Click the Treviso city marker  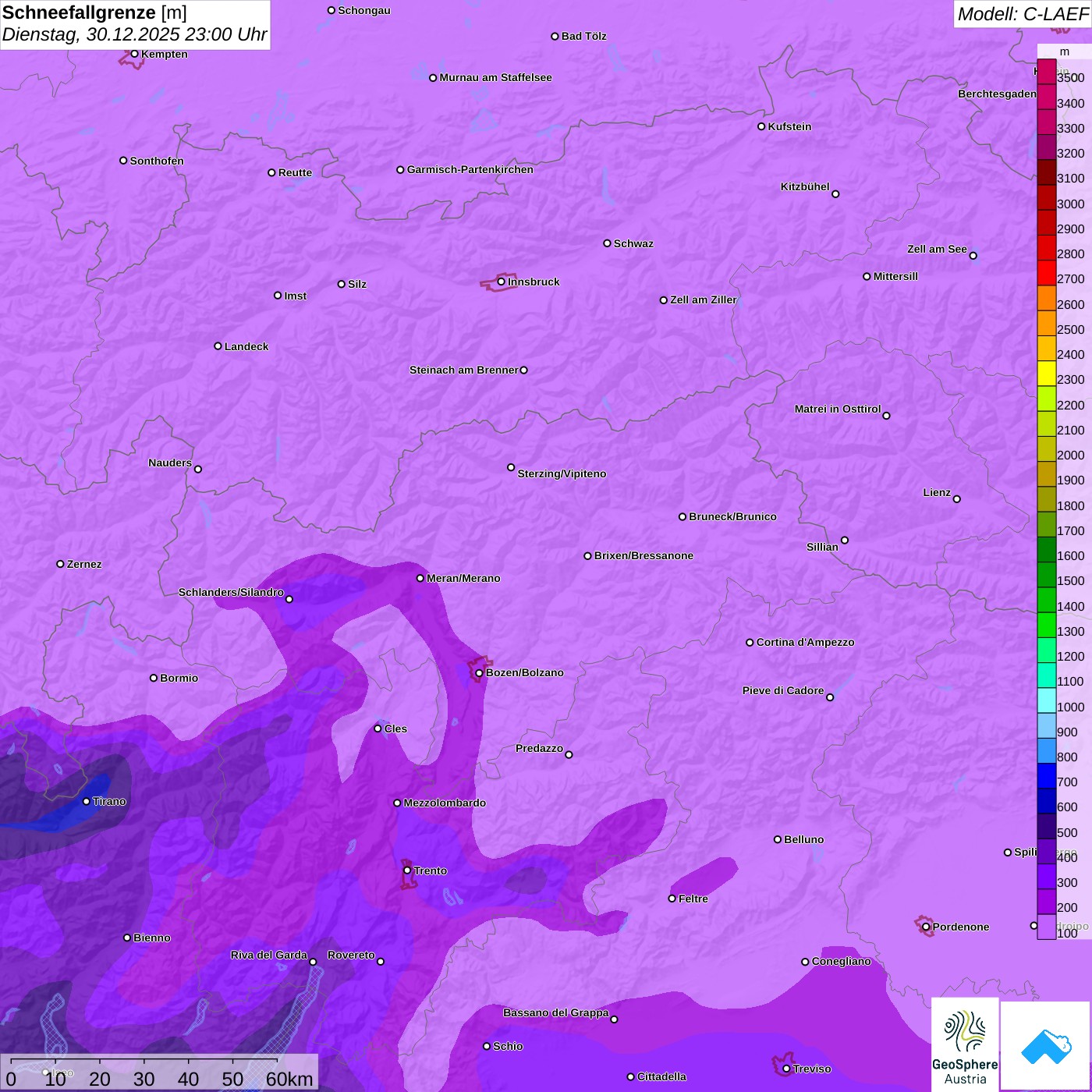[786, 1069]
